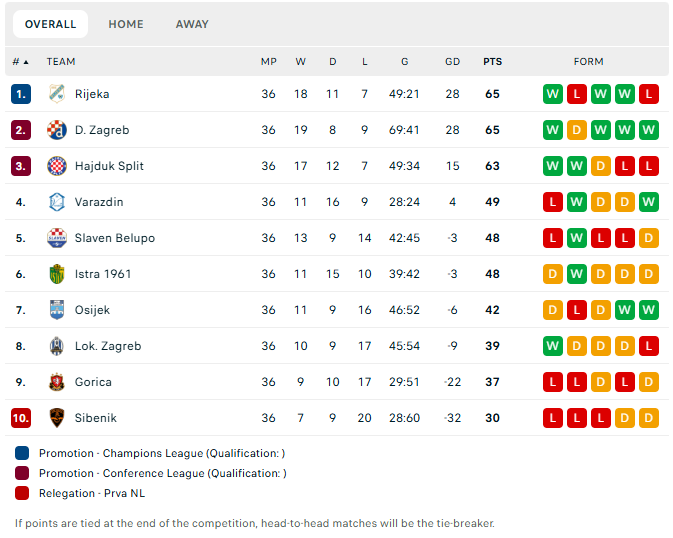This screenshot has height=538, width=673.
Task: Click the Gorica club crest
Action: coord(57,382)
